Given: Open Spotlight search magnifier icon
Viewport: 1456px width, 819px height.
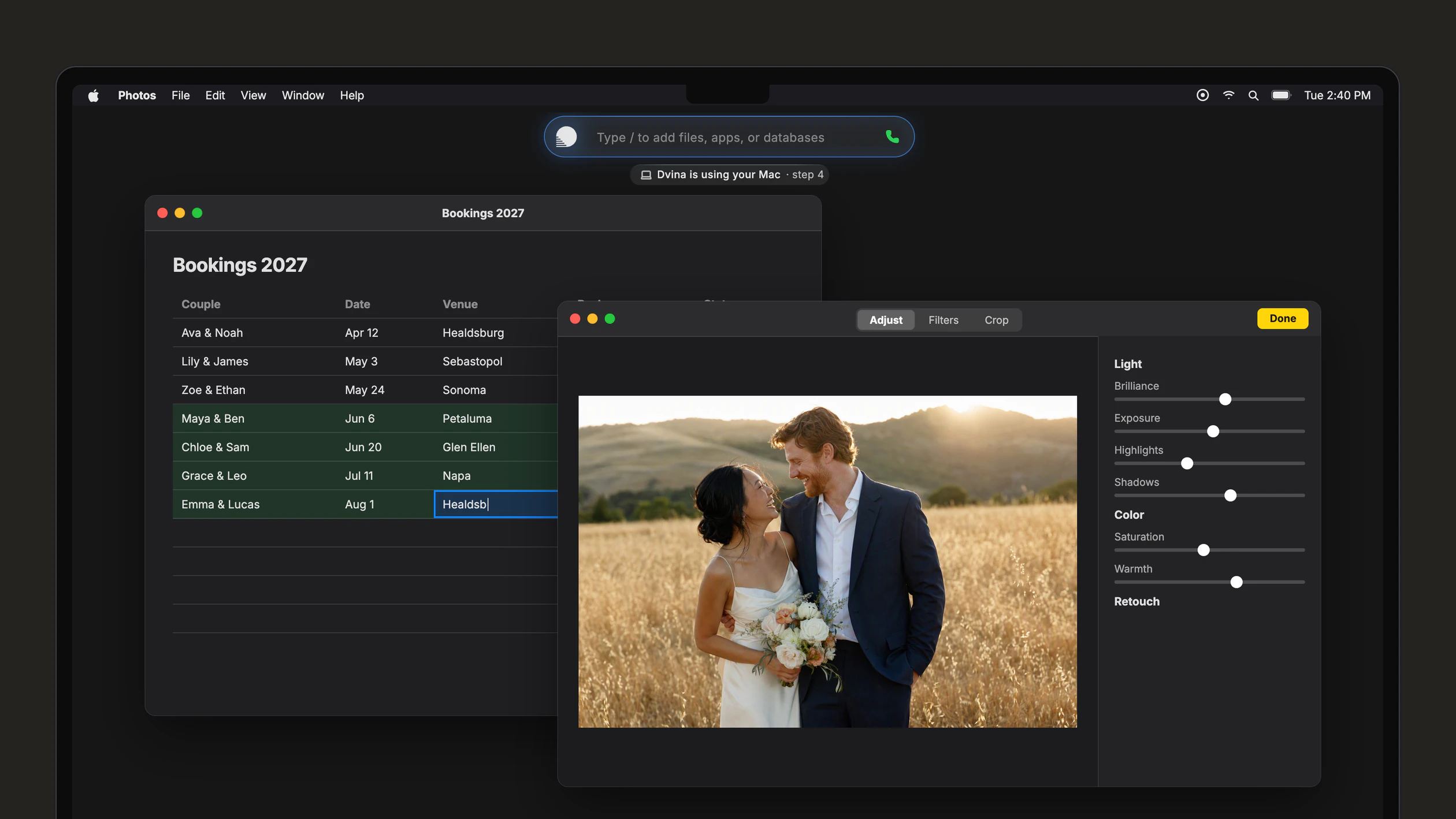Looking at the screenshot, I should [1253, 95].
